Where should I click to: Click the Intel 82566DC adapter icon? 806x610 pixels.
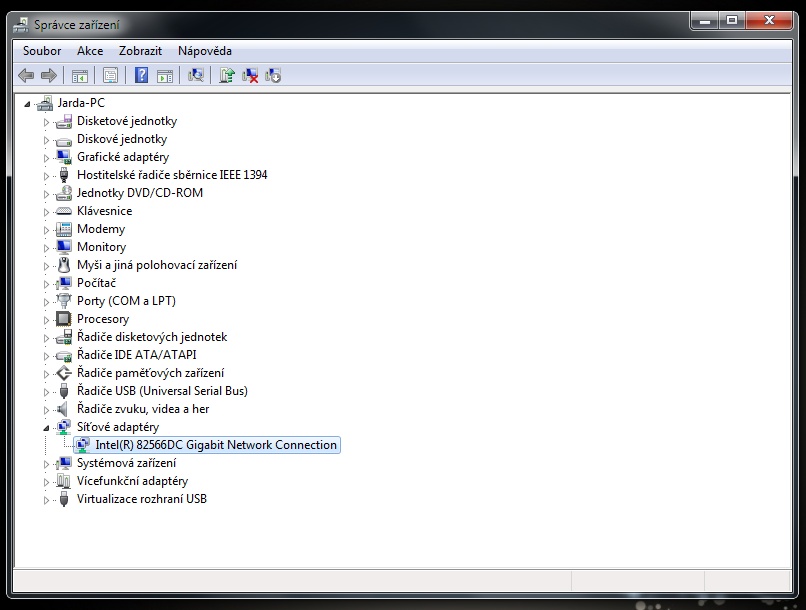pos(83,445)
